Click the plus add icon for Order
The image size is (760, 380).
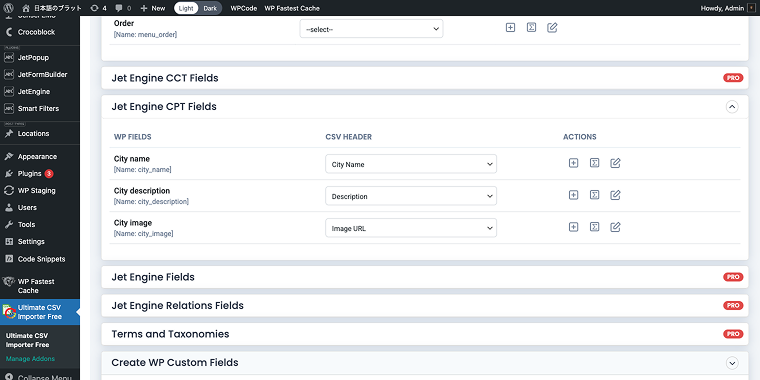coord(510,28)
